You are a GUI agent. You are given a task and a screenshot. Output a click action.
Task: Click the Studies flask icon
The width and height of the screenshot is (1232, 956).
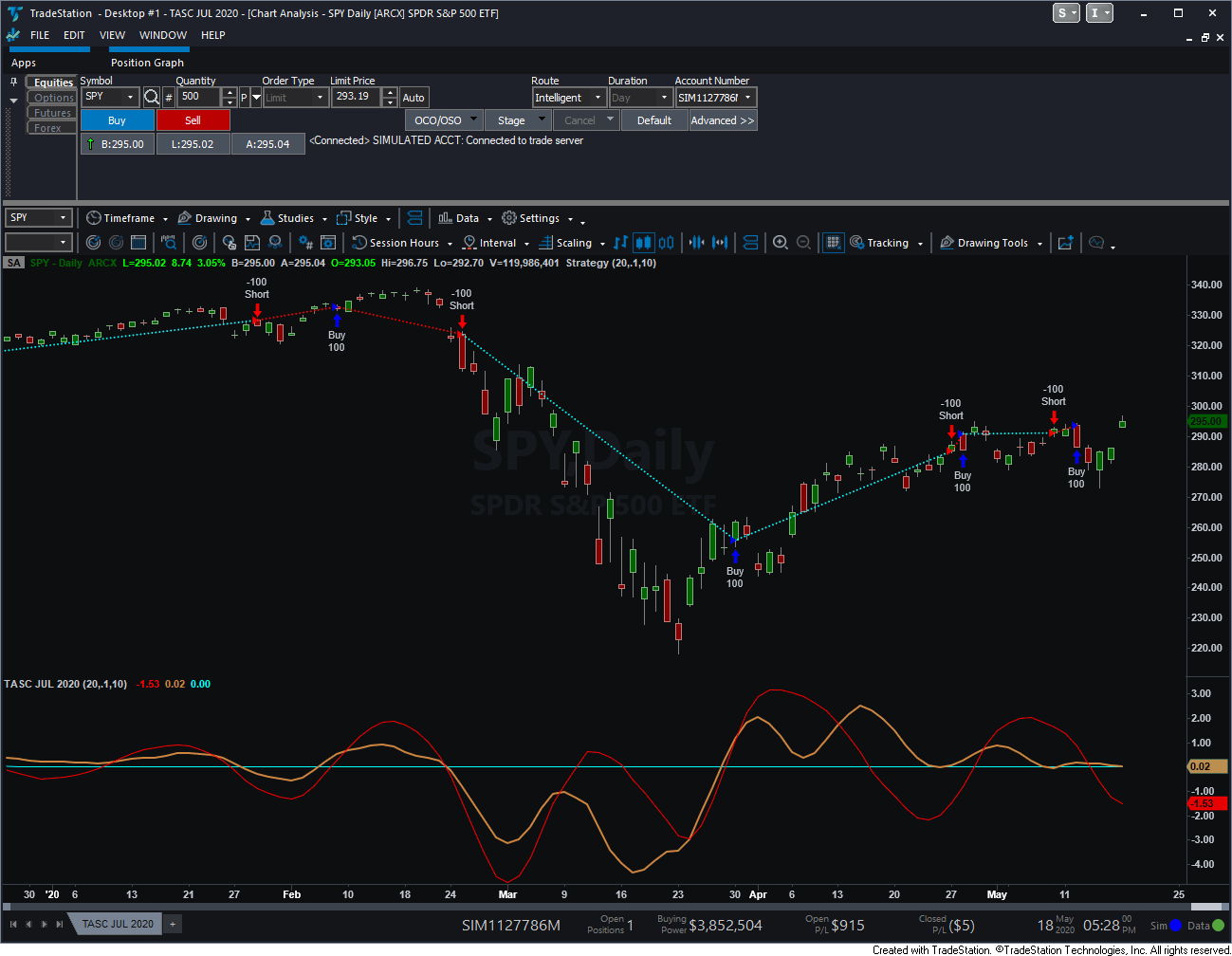(x=267, y=218)
